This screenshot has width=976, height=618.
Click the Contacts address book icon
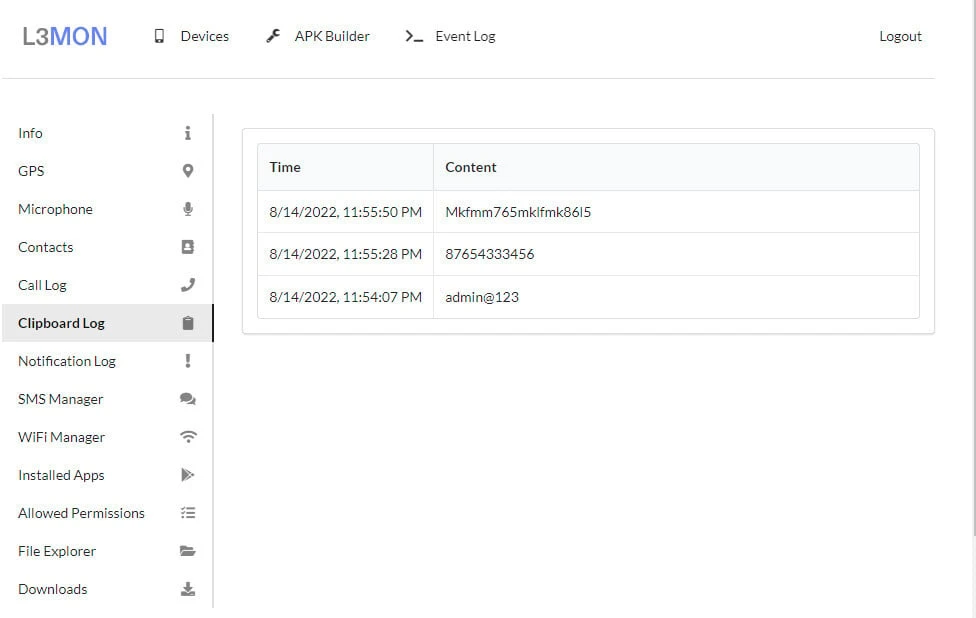click(187, 247)
